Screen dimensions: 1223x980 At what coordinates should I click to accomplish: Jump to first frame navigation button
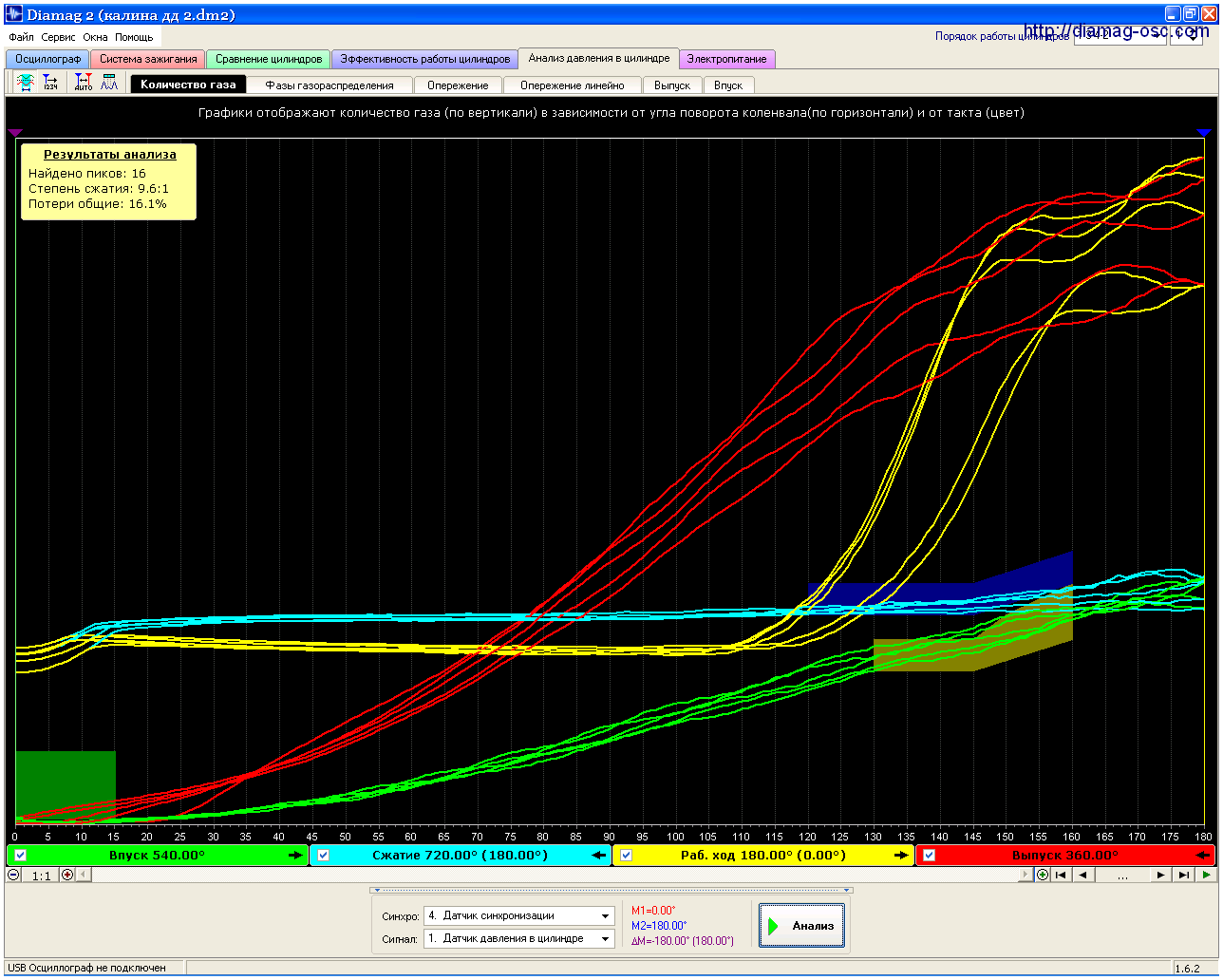click(1061, 875)
